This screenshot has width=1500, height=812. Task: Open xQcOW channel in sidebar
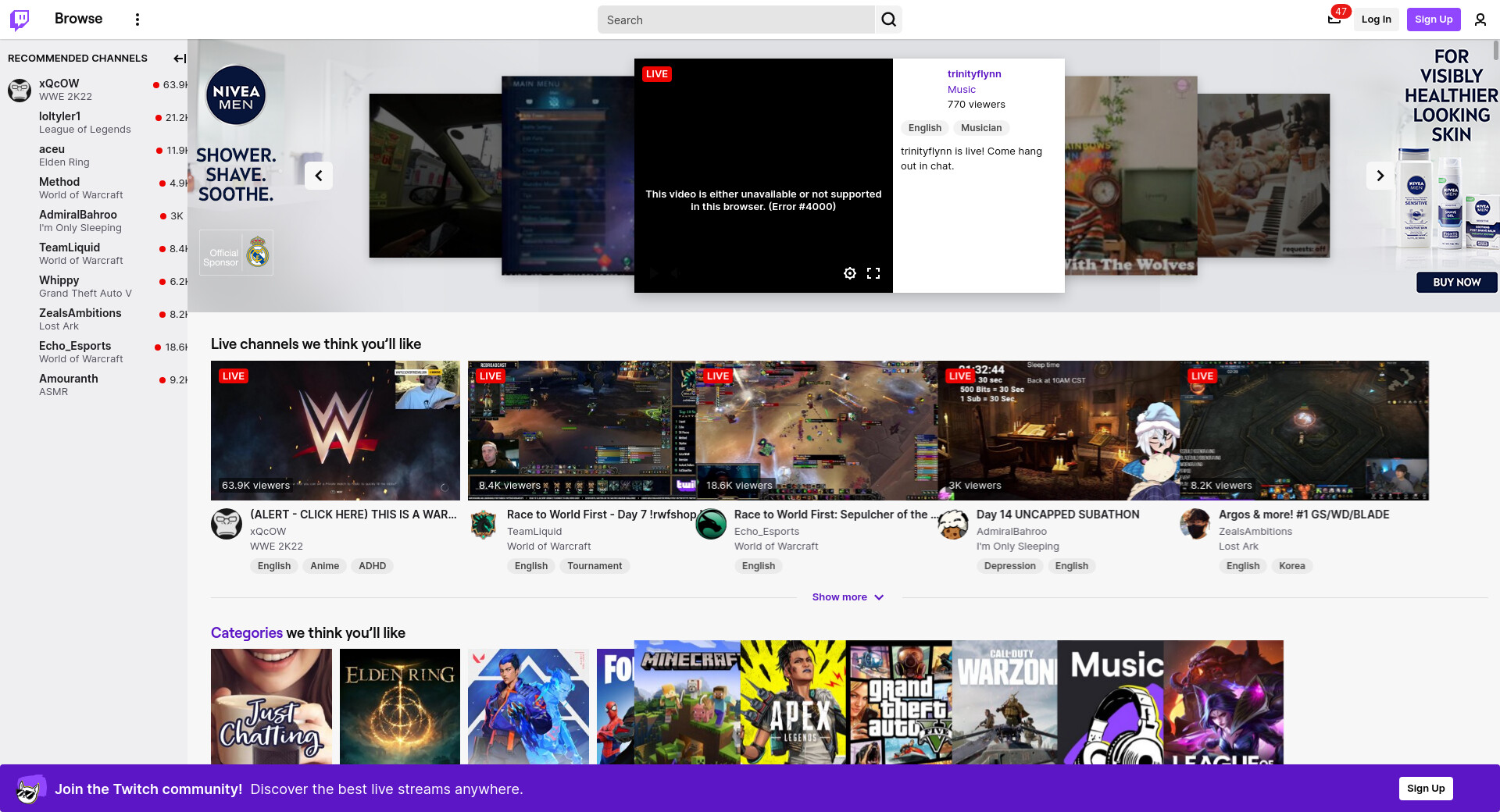[x=59, y=84]
